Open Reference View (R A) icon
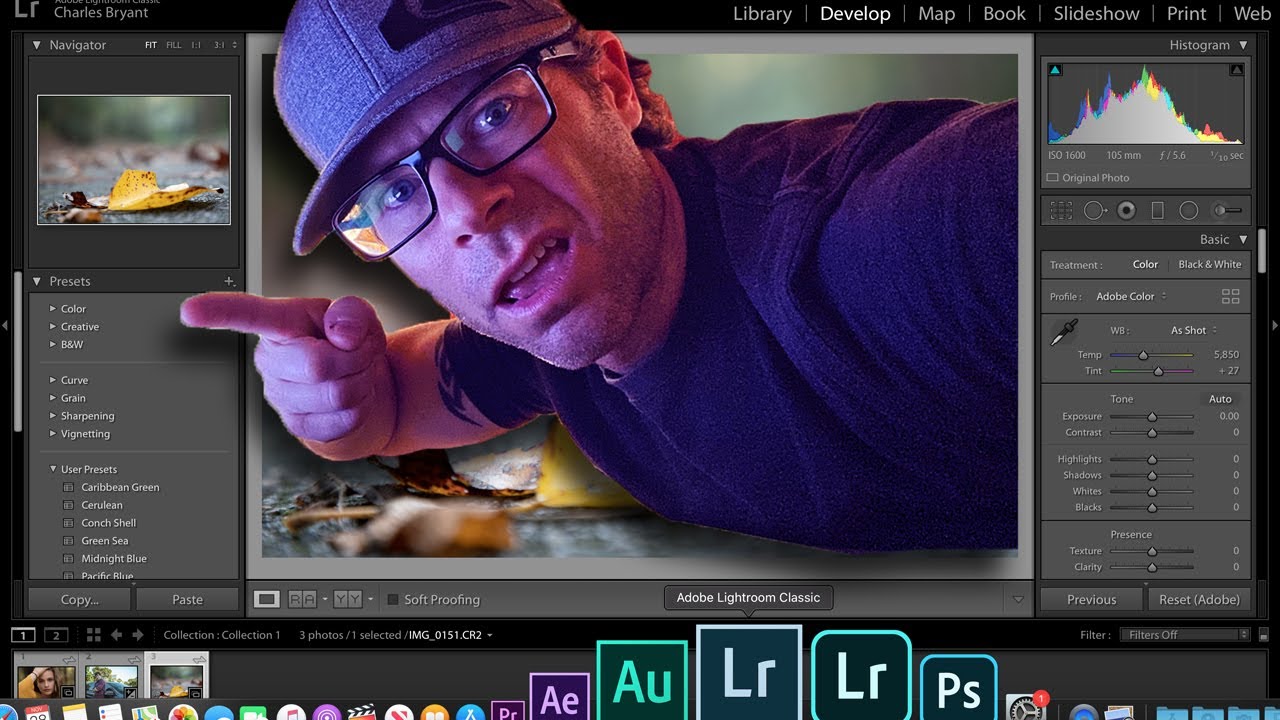The image size is (1280, 720). [x=302, y=599]
